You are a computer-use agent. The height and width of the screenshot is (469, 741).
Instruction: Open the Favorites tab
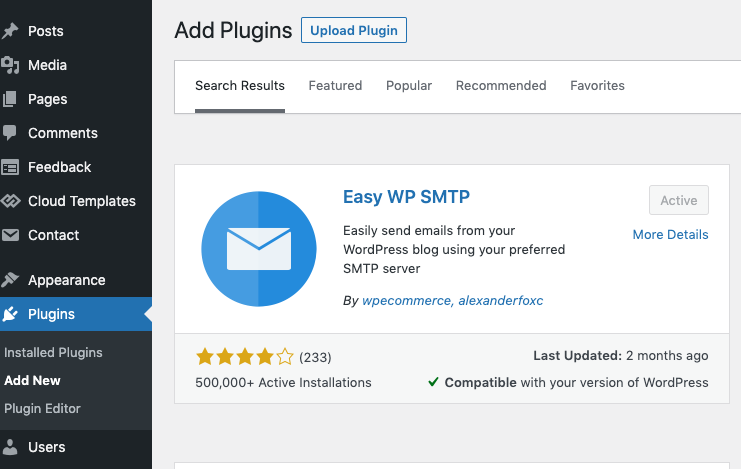pos(597,86)
